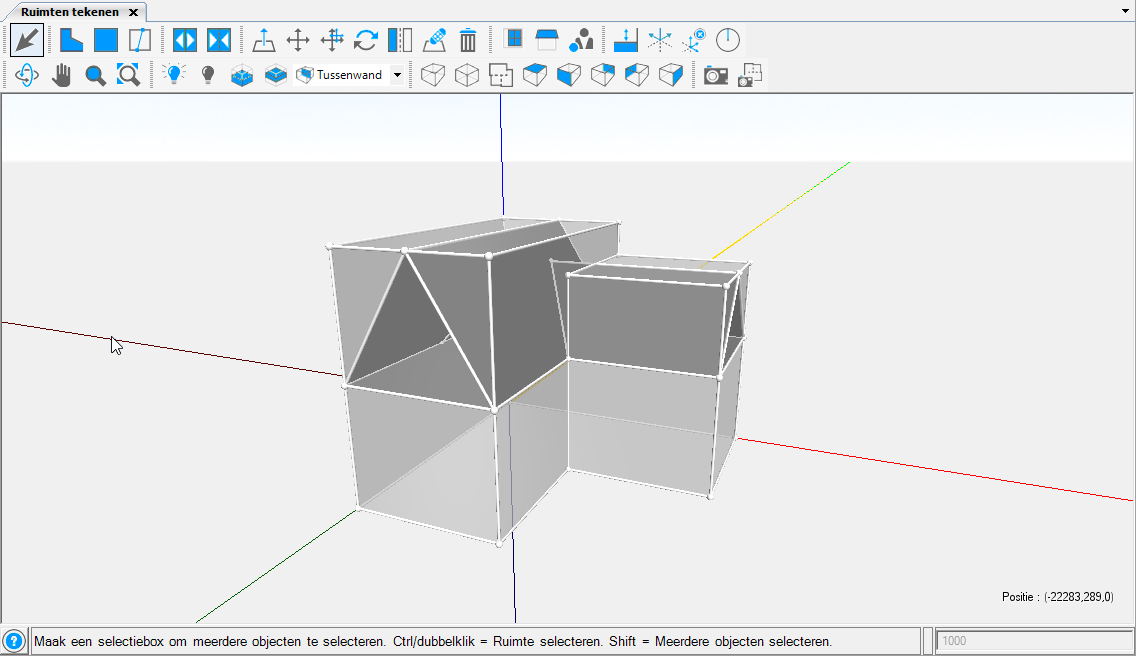Select the arrow selection tool

pyautogui.click(x=27, y=40)
